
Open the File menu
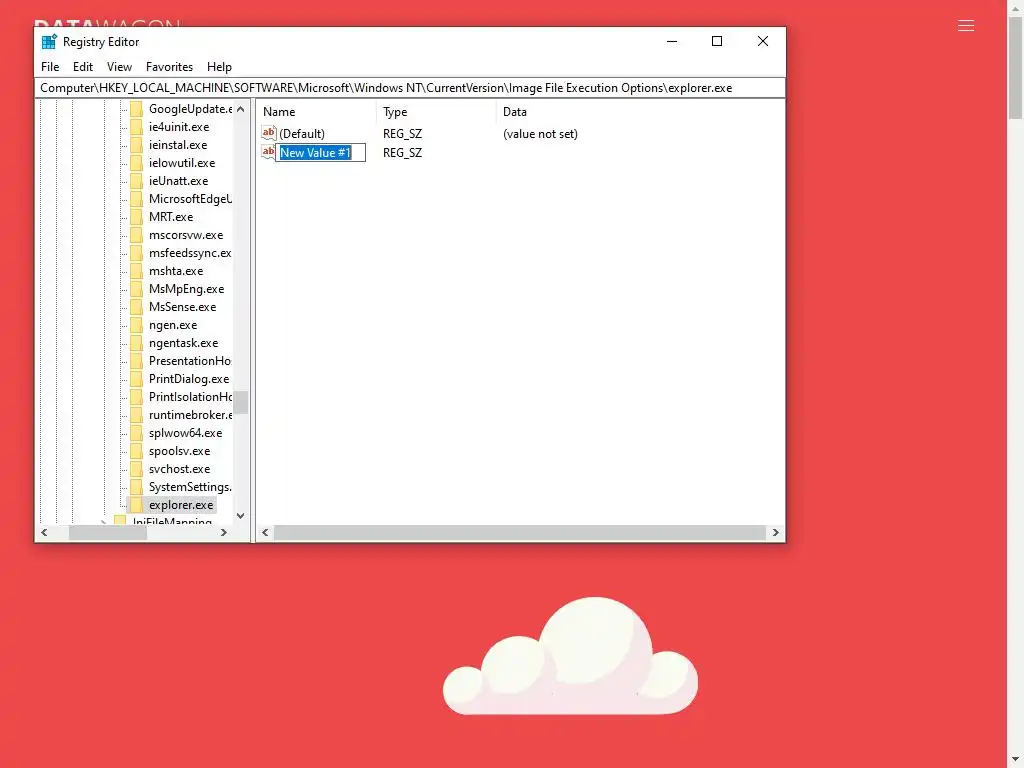pyautogui.click(x=50, y=67)
